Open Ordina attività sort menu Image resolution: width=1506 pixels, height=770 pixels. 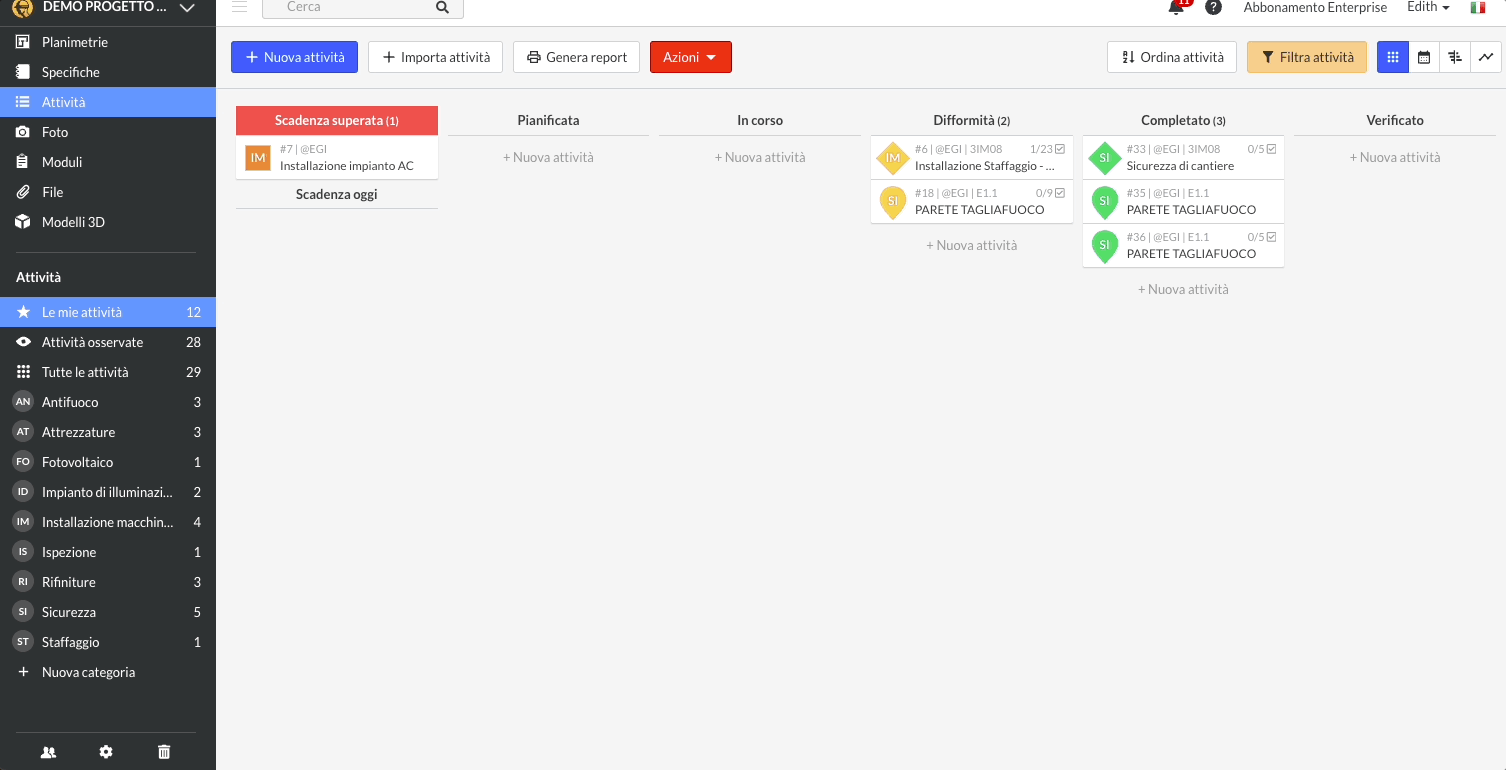click(1172, 57)
